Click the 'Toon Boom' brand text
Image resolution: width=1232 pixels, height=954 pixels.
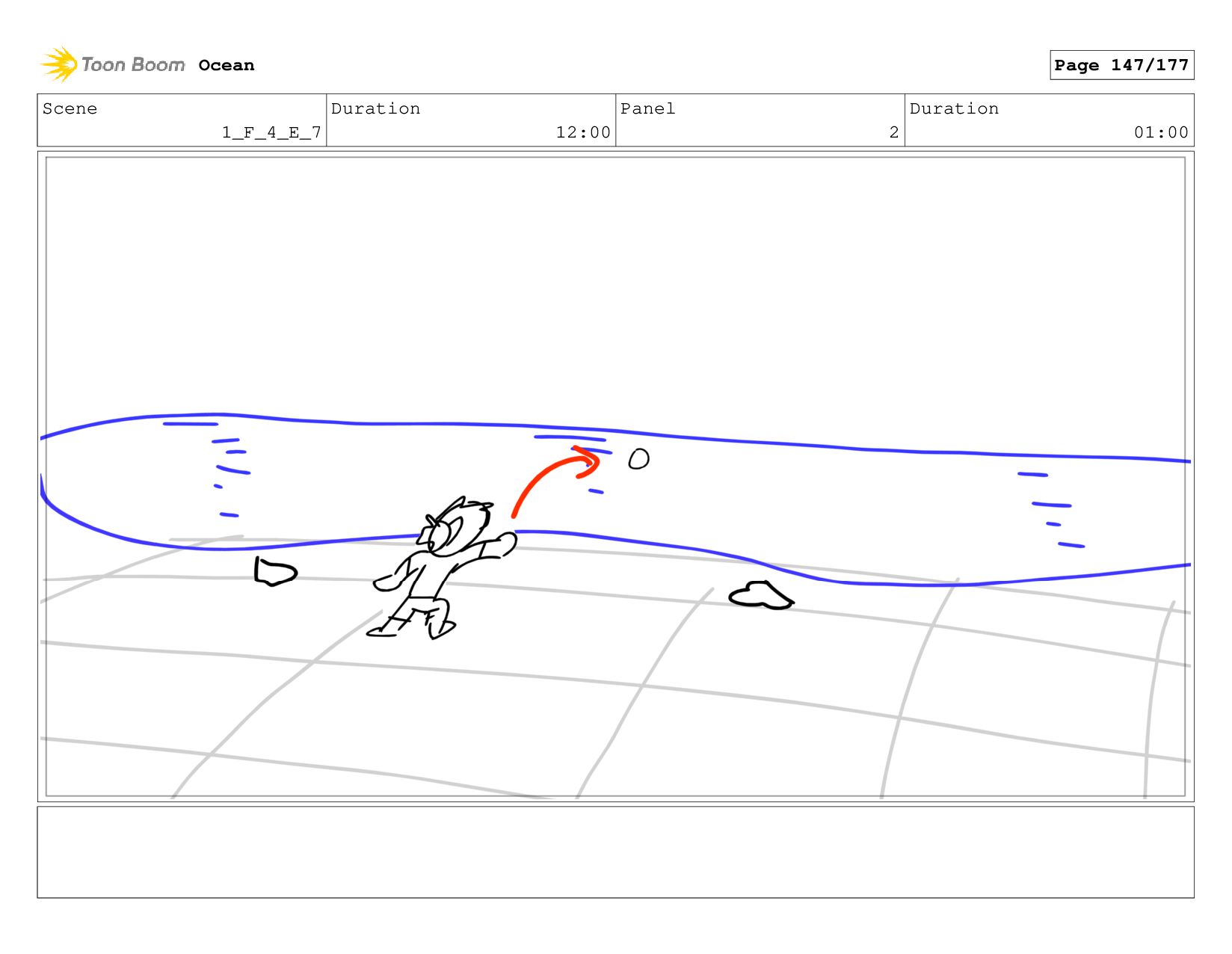coord(133,65)
